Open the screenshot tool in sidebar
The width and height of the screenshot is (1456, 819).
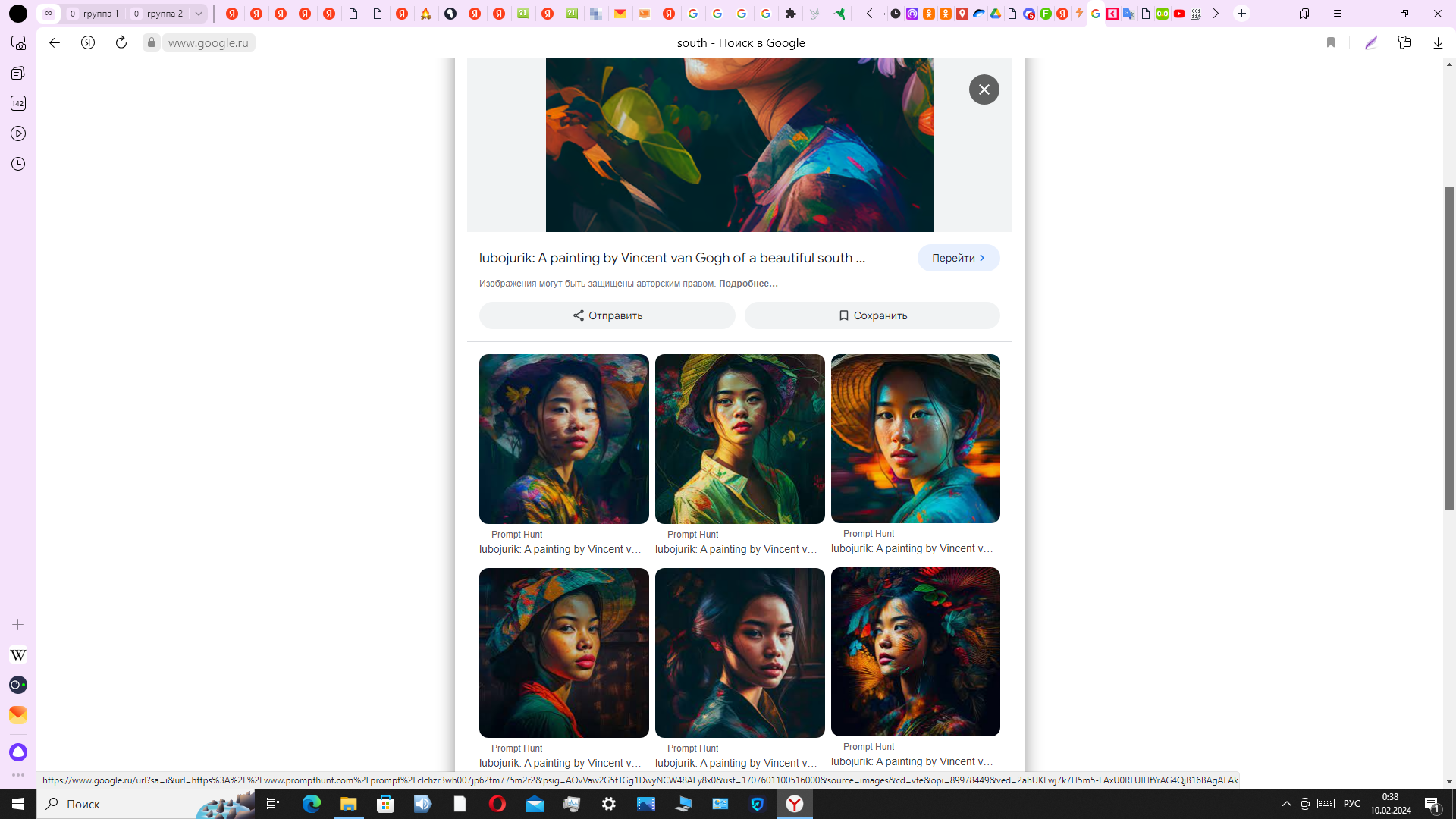[x=18, y=43]
